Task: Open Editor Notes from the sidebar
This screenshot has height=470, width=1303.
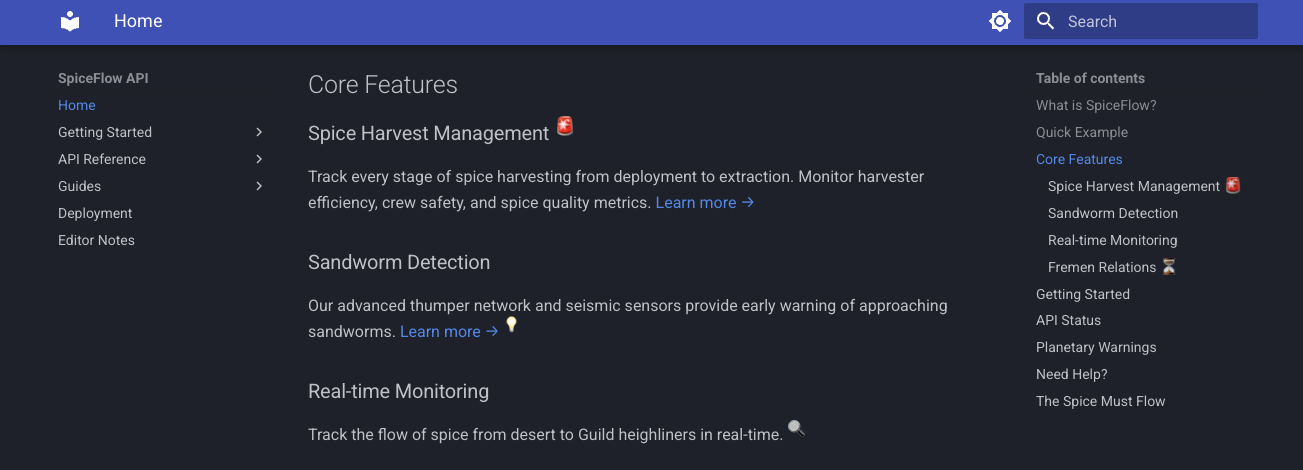Action: pos(96,240)
